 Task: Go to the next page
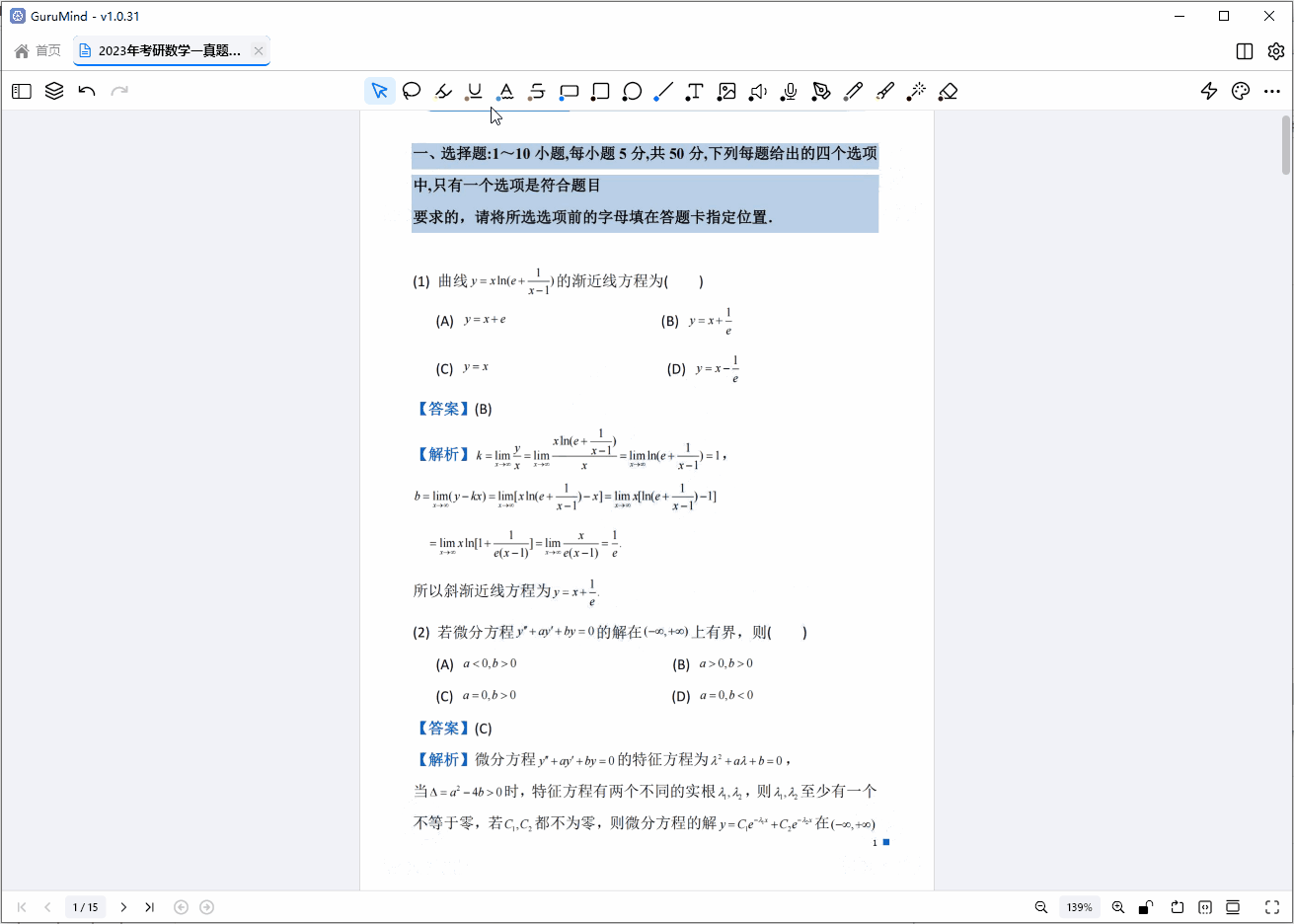click(x=123, y=907)
